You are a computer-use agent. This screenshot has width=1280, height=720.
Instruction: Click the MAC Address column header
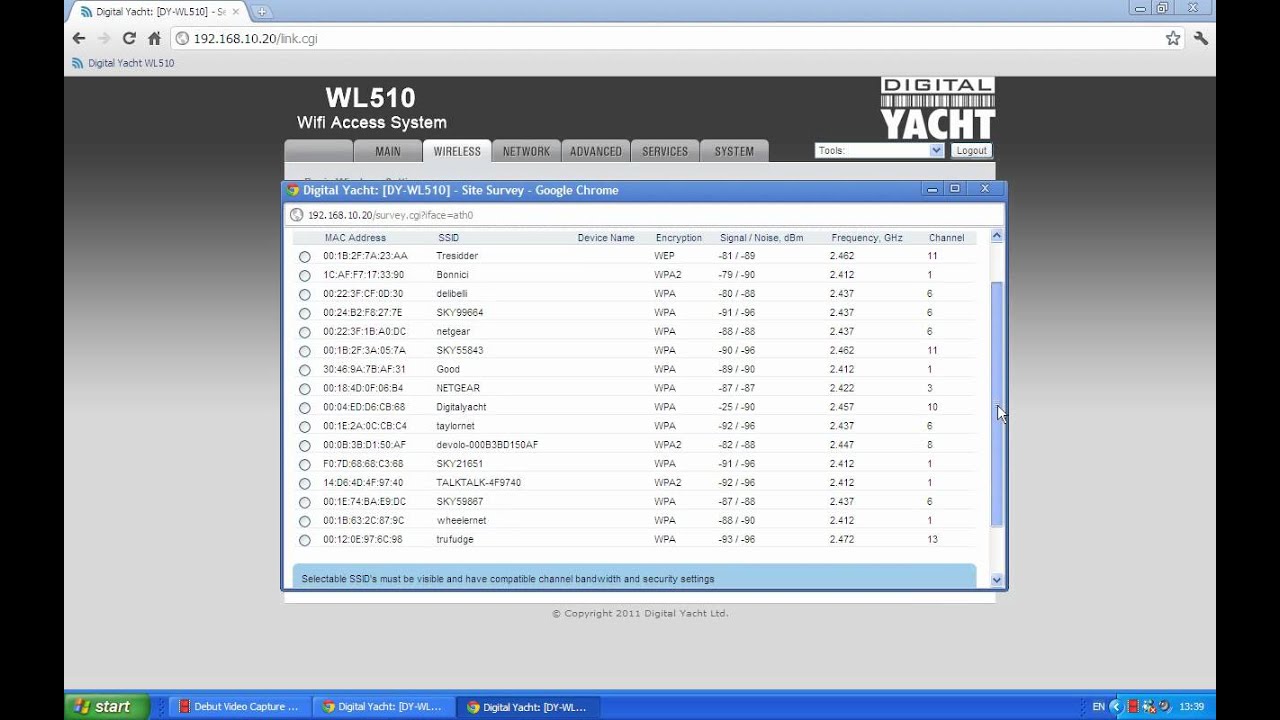355,238
